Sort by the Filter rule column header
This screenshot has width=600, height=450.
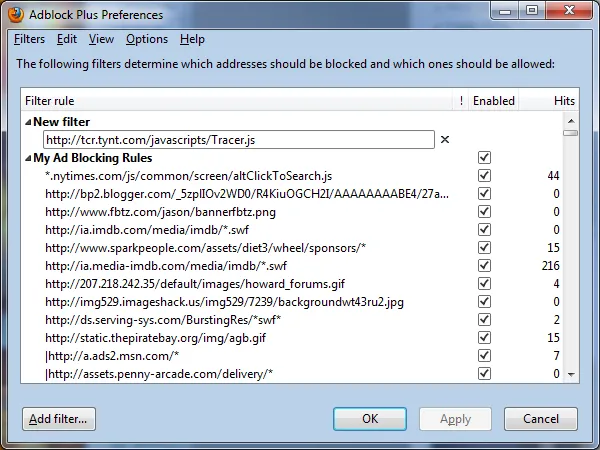coord(237,101)
